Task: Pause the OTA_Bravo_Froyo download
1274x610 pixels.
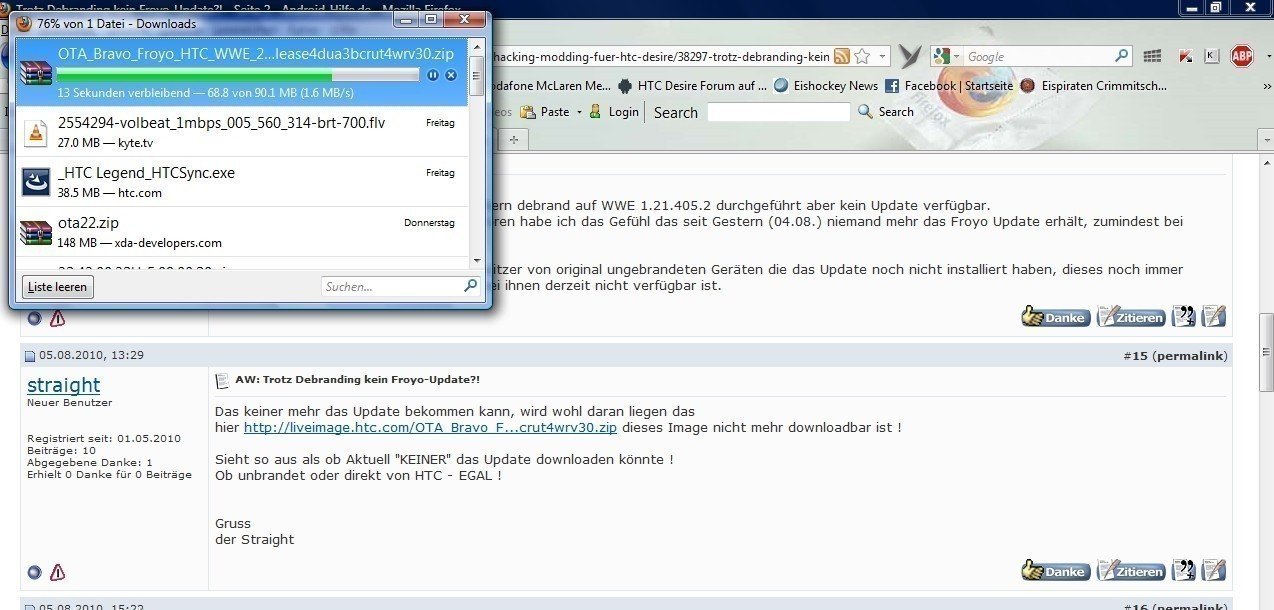Action: tap(433, 75)
